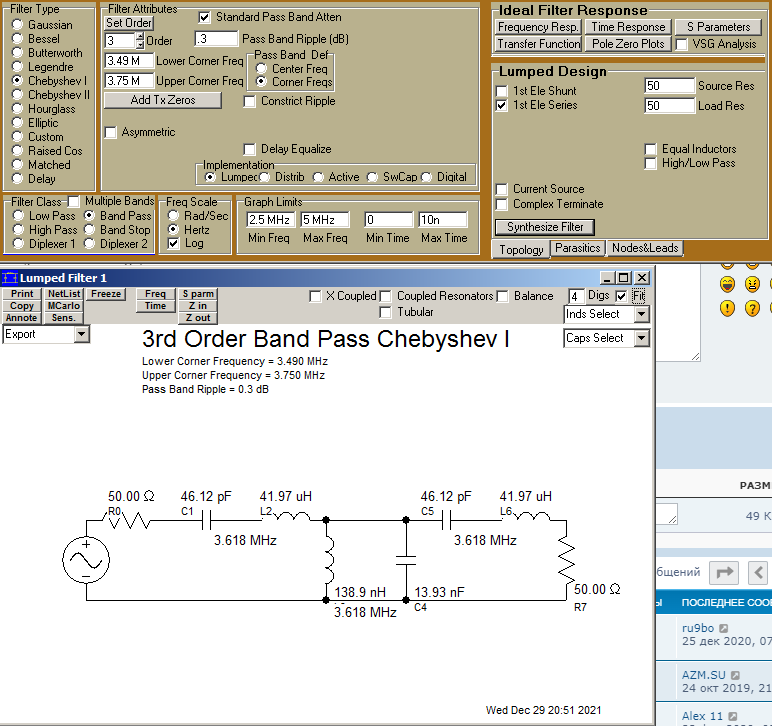The width and height of the screenshot is (772, 726).
Task: Click the forward arrow icon in forum
Action: (x=724, y=572)
